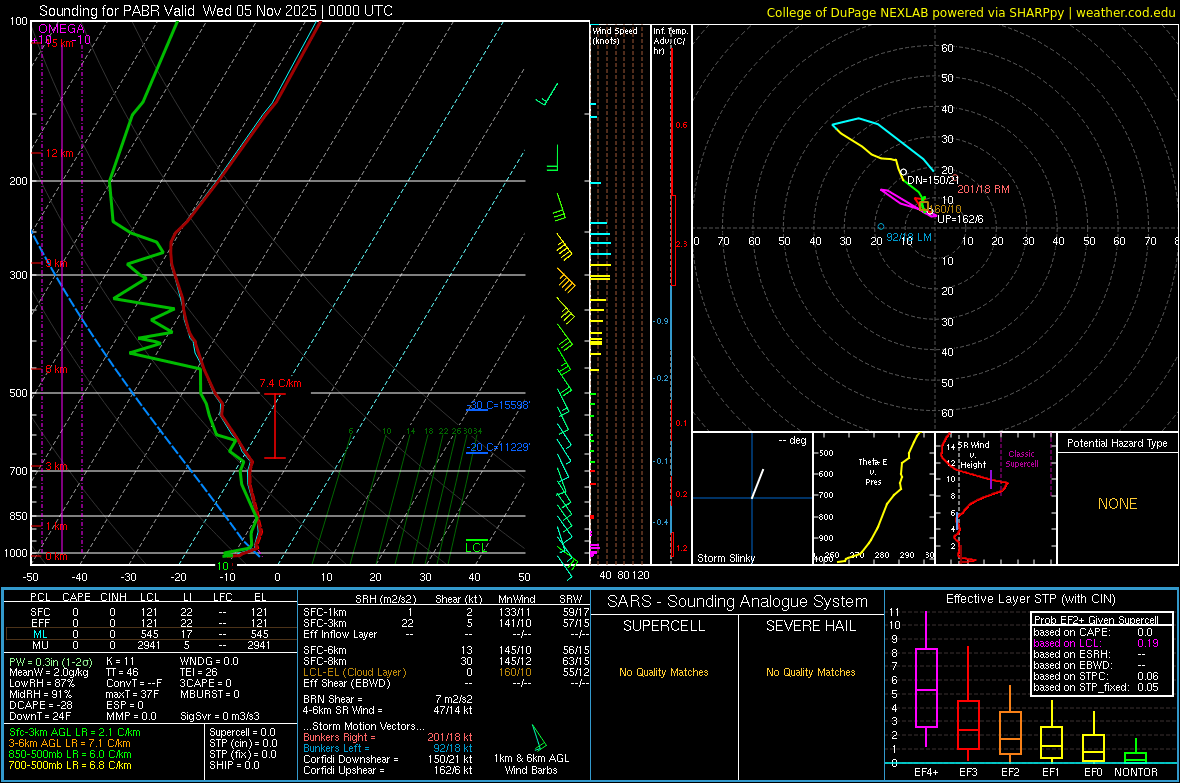The width and height of the screenshot is (1180, 783).
Task: Click the 'TEI = 26' value
Action: (x=199, y=672)
